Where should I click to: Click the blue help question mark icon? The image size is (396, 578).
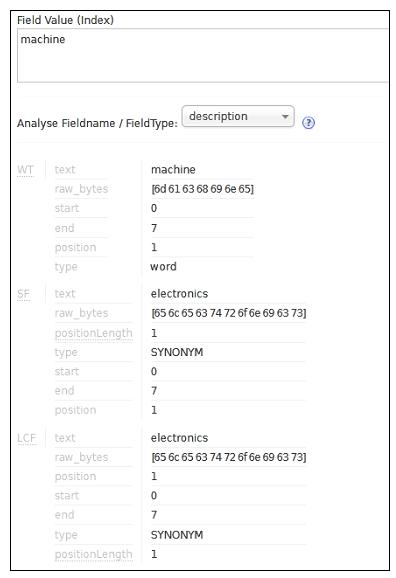308,123
